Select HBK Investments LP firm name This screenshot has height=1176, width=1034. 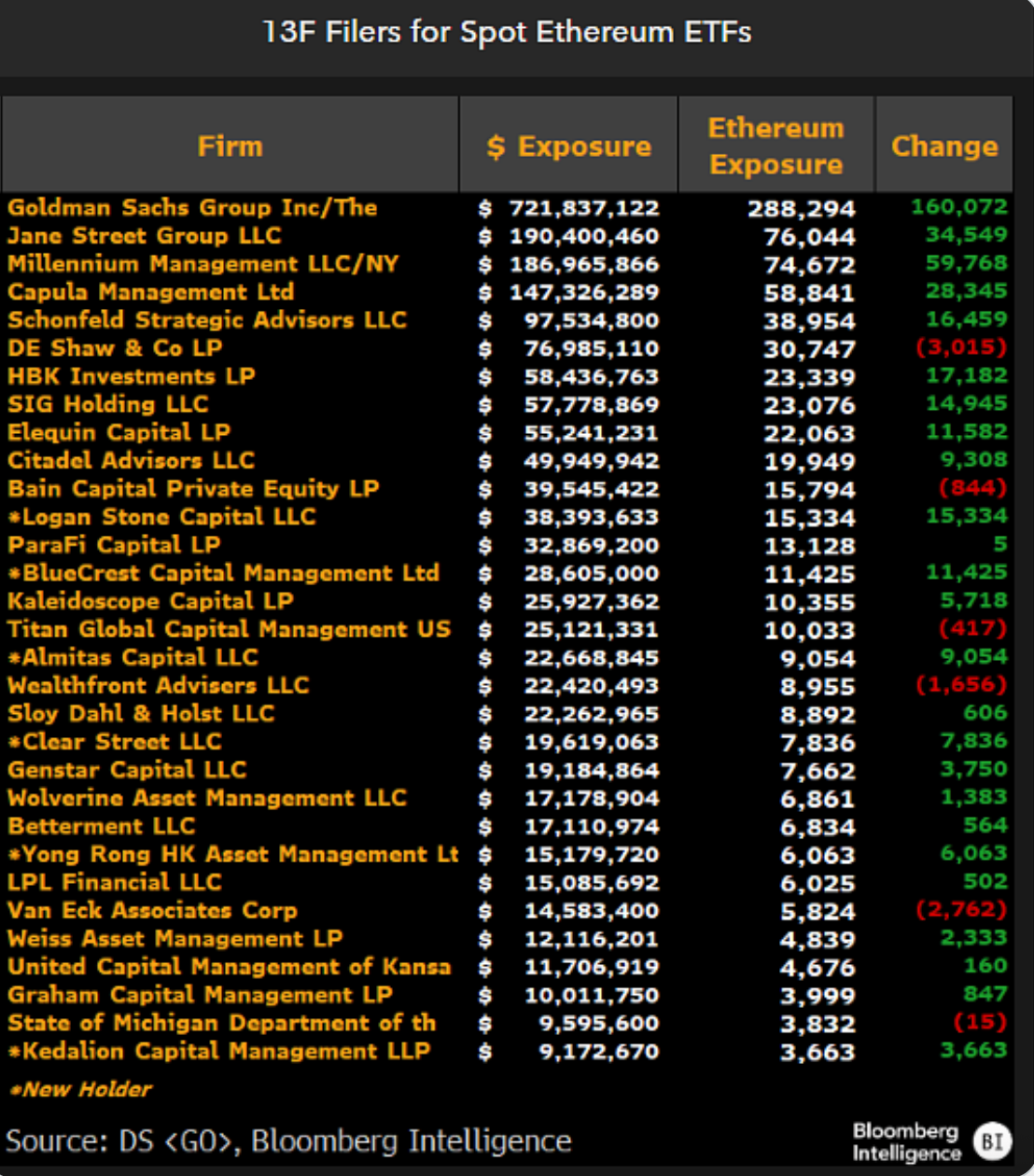[132, 376]
